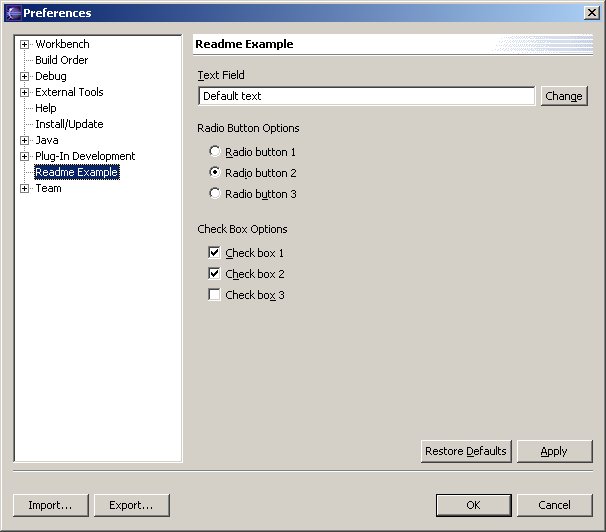The width and height of the screenshot is (606, 532).
Task: Disable Check box 2
Action: pos(214,274)
